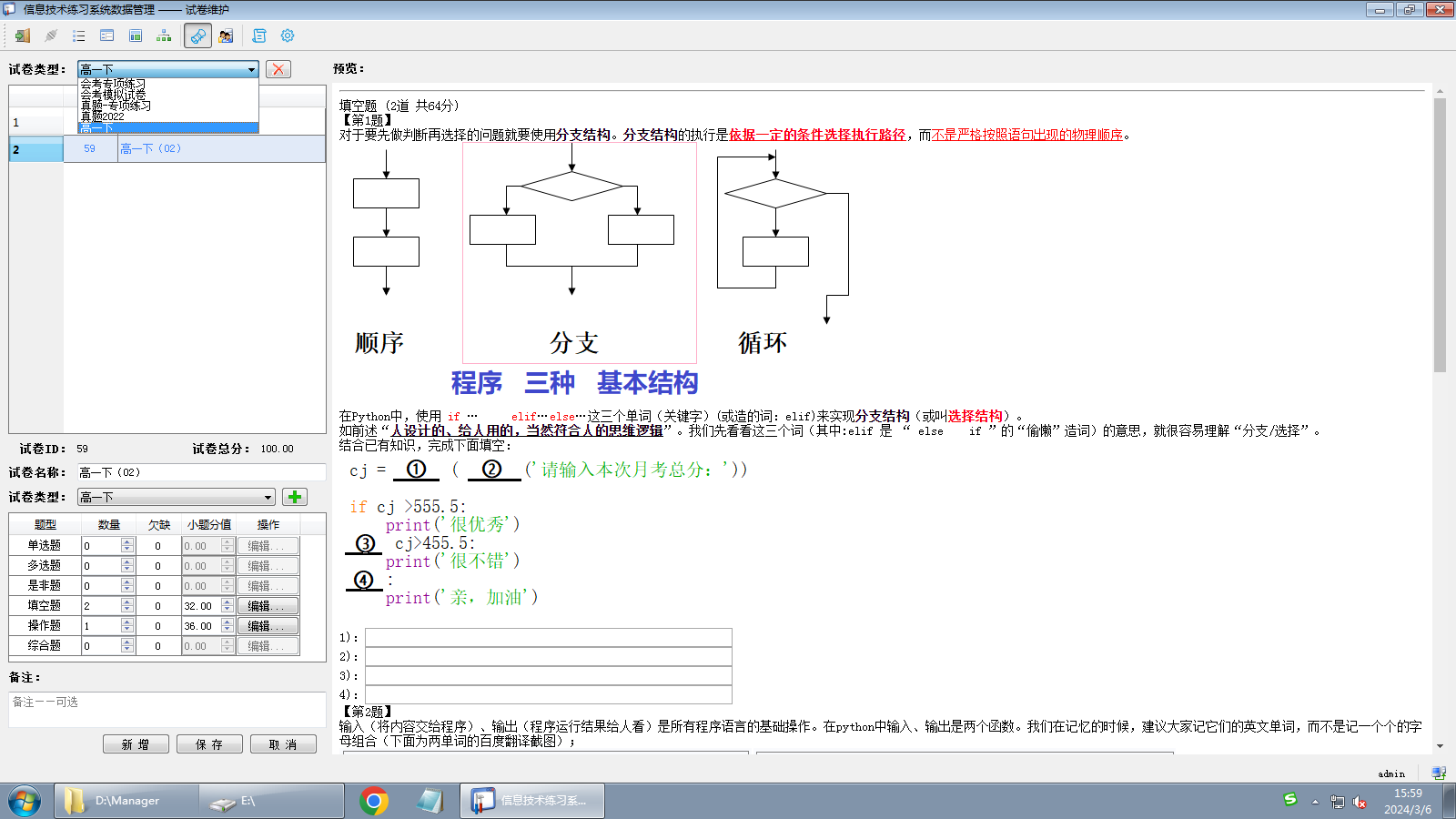
Task: Click the preview pane vertical scrollbar
Action: [x=1440, y=237]
